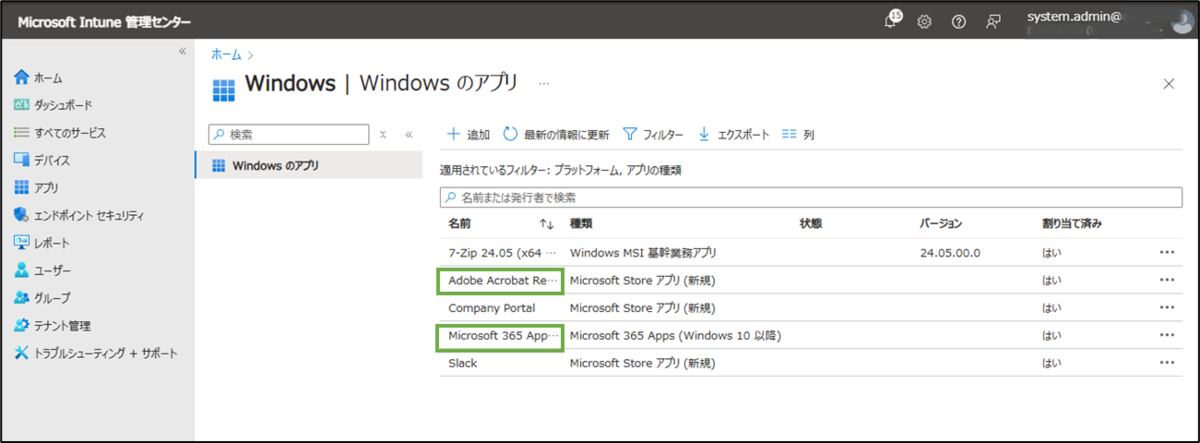This screenshot has height=443, width=1200.
Task: Click the ホーム breadcrumb link
Action: point(225,54)
